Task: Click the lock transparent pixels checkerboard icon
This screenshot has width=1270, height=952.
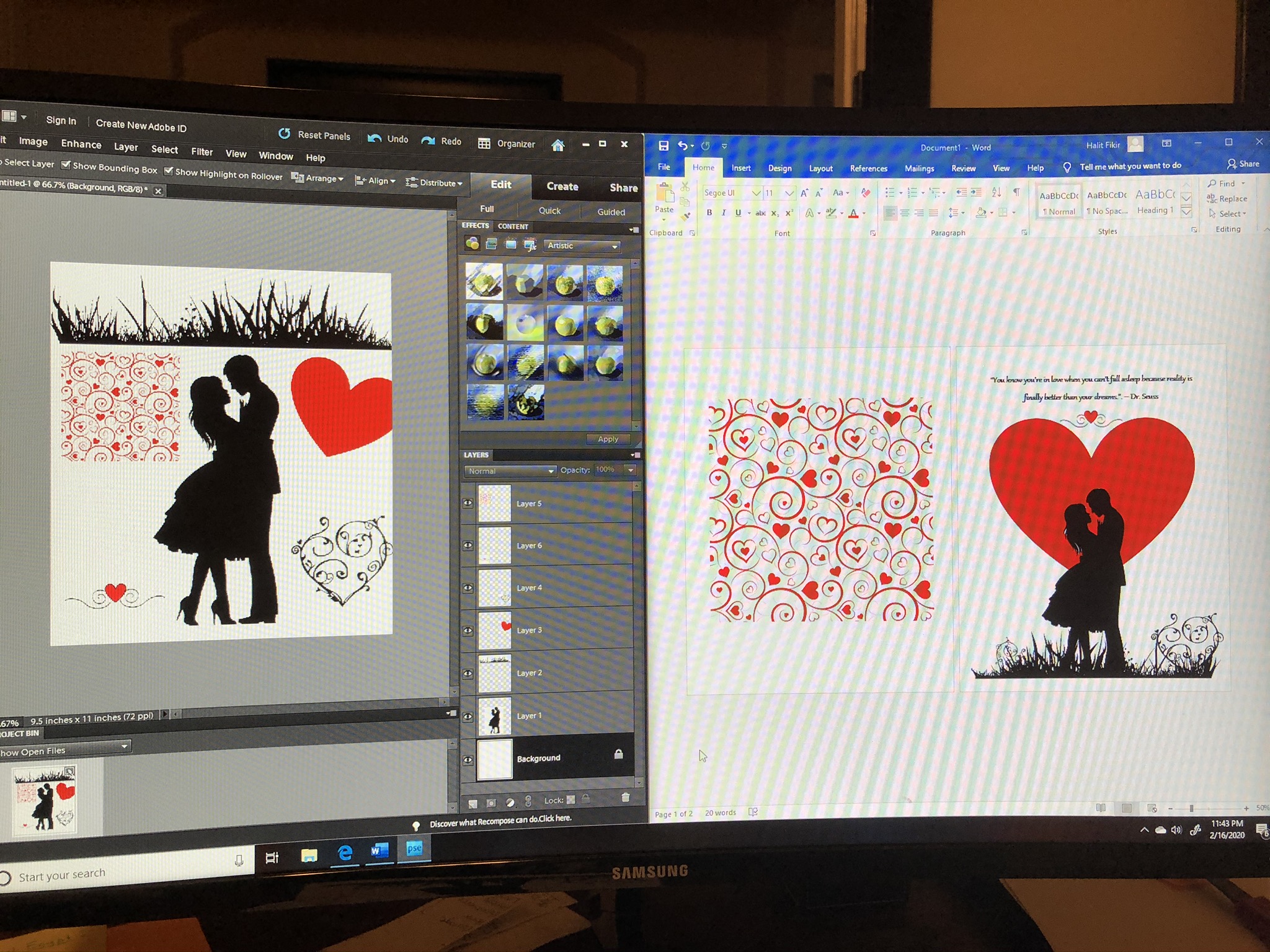Action: click(571, 800)
